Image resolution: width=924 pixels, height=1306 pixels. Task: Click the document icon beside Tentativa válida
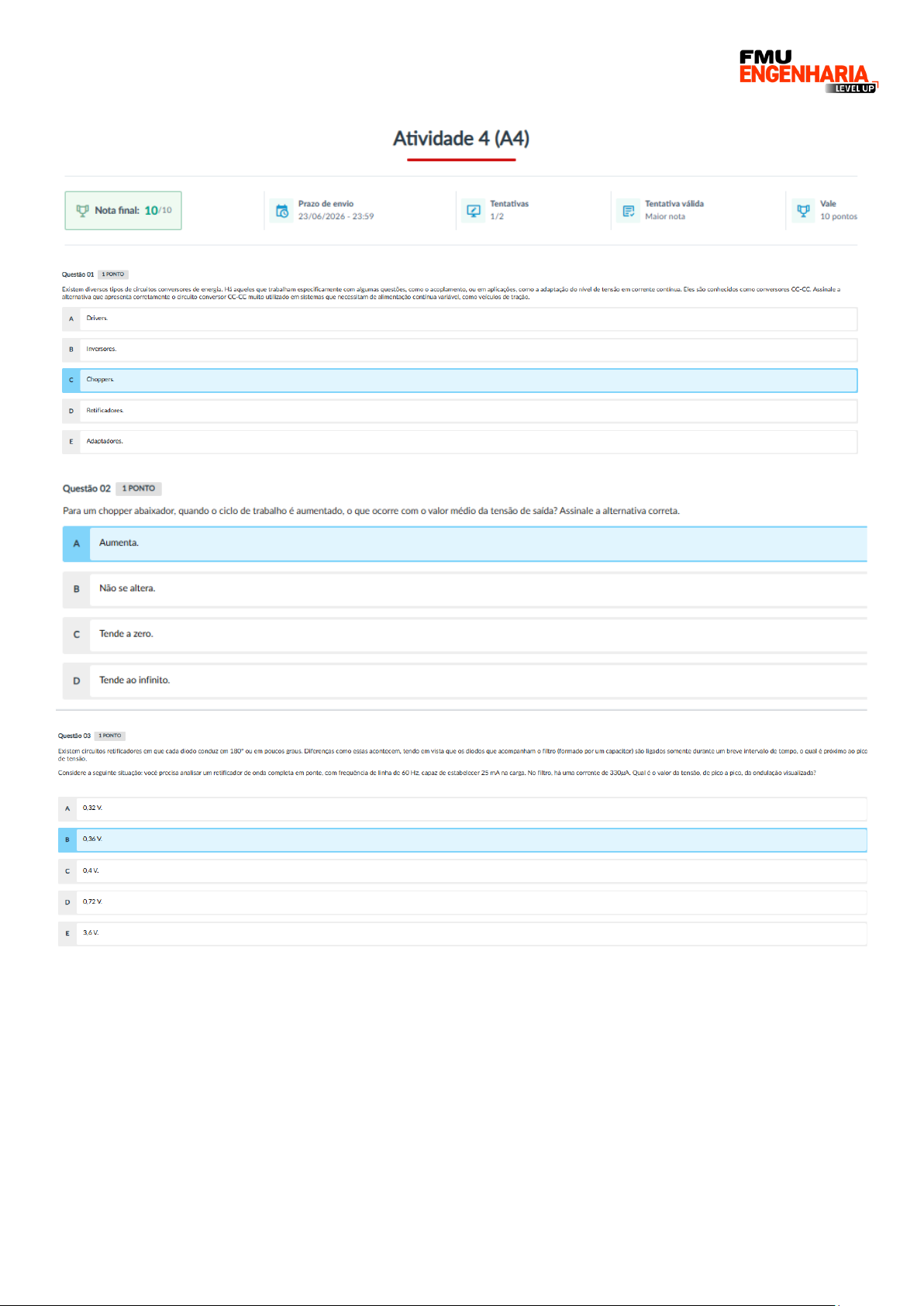click(x=628, y=210)
